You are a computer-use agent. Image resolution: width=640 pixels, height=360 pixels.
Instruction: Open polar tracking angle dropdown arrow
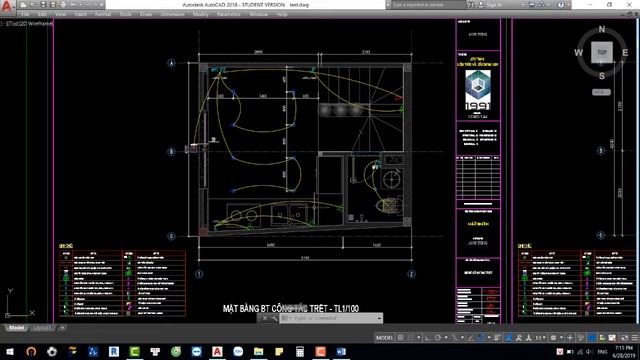pos(446,338)
